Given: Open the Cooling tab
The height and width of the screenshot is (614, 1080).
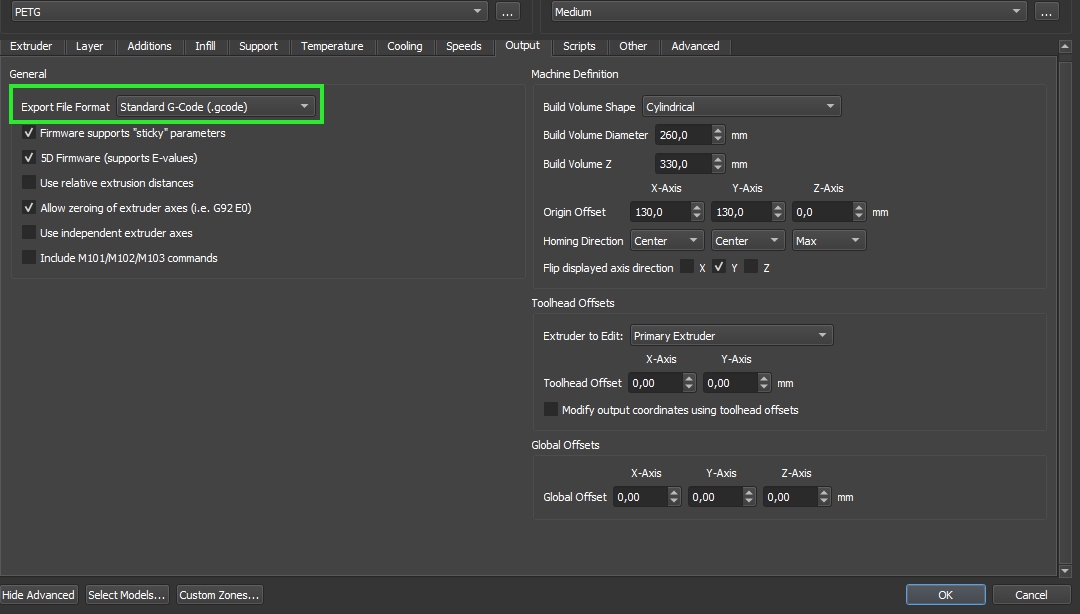Looking at the screenshot, I should (x=404, y=46).
